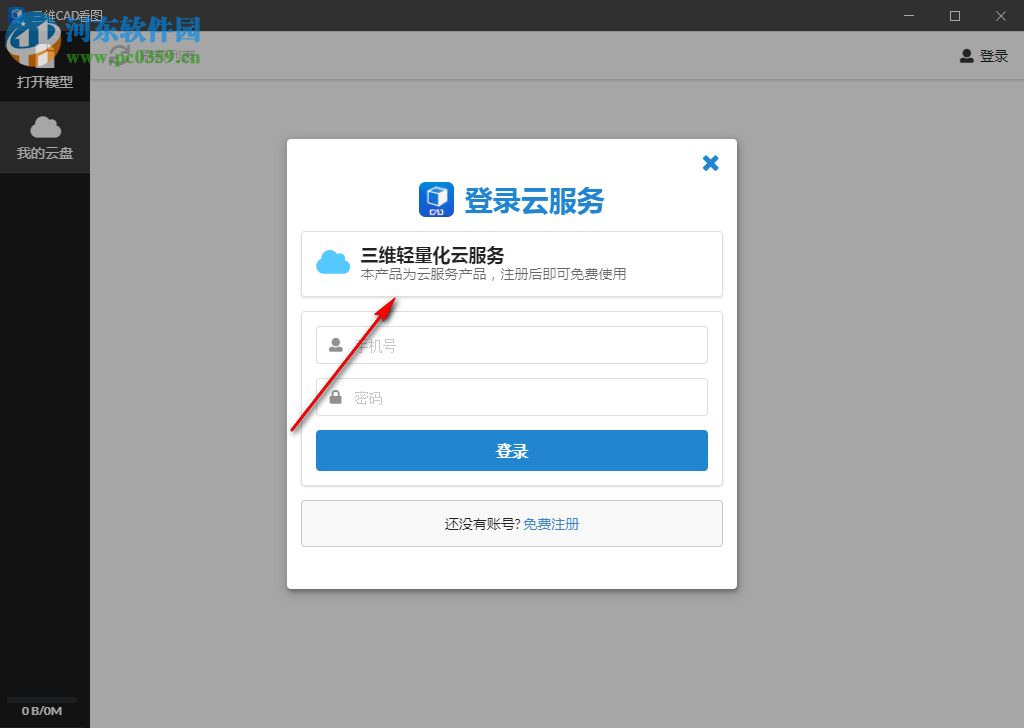Click the user login icon top-right
This screenshot has width=1024, height=728.
966,56
